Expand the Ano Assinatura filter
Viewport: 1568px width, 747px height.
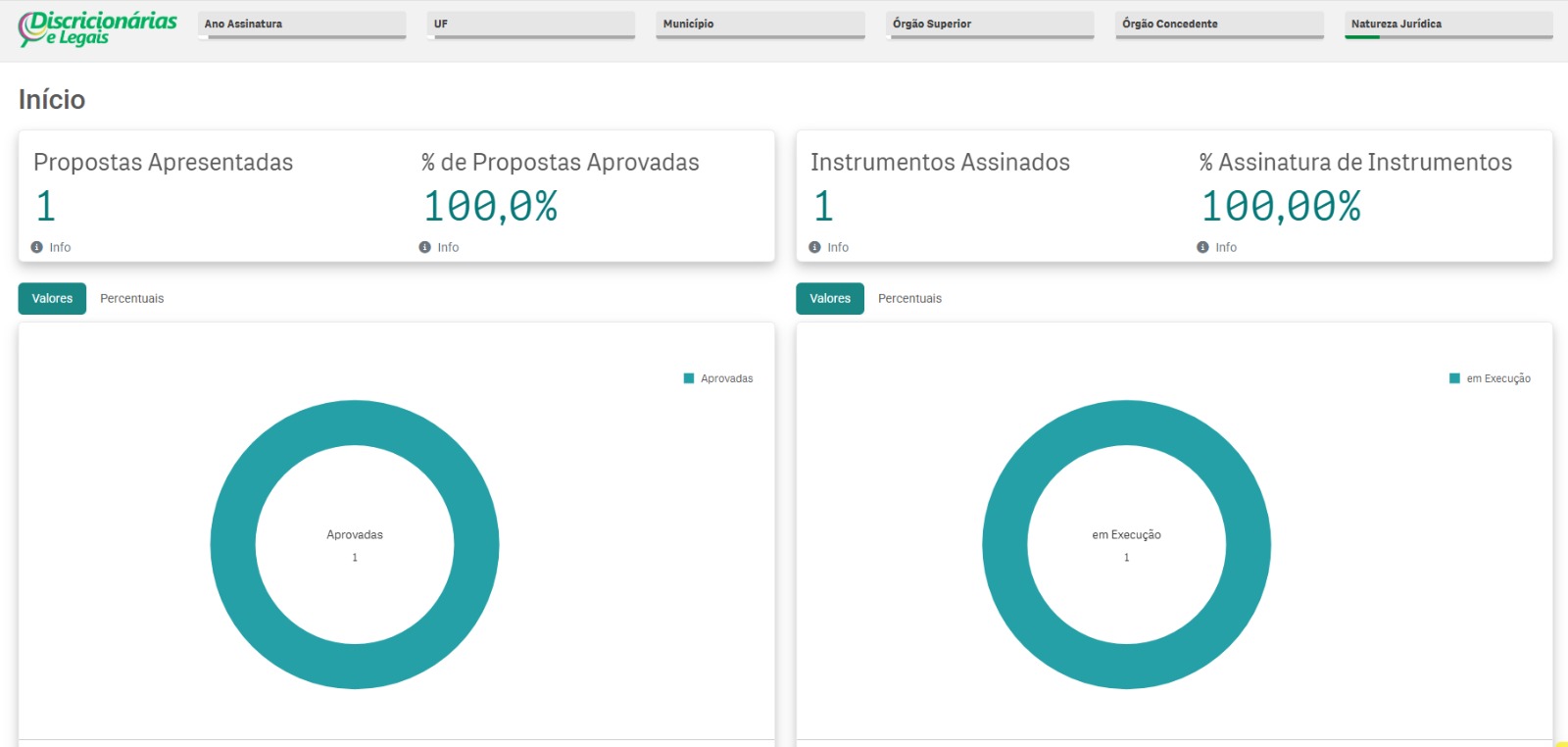(302, 25)
